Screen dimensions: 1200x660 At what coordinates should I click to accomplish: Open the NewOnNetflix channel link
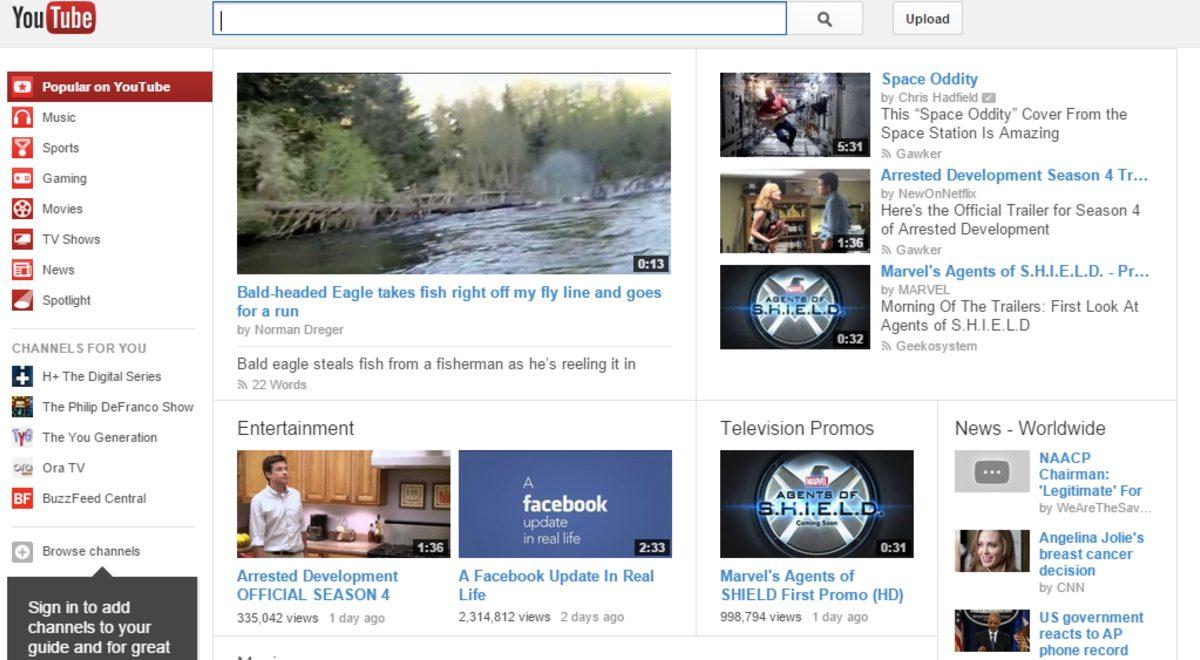[937, 194]
